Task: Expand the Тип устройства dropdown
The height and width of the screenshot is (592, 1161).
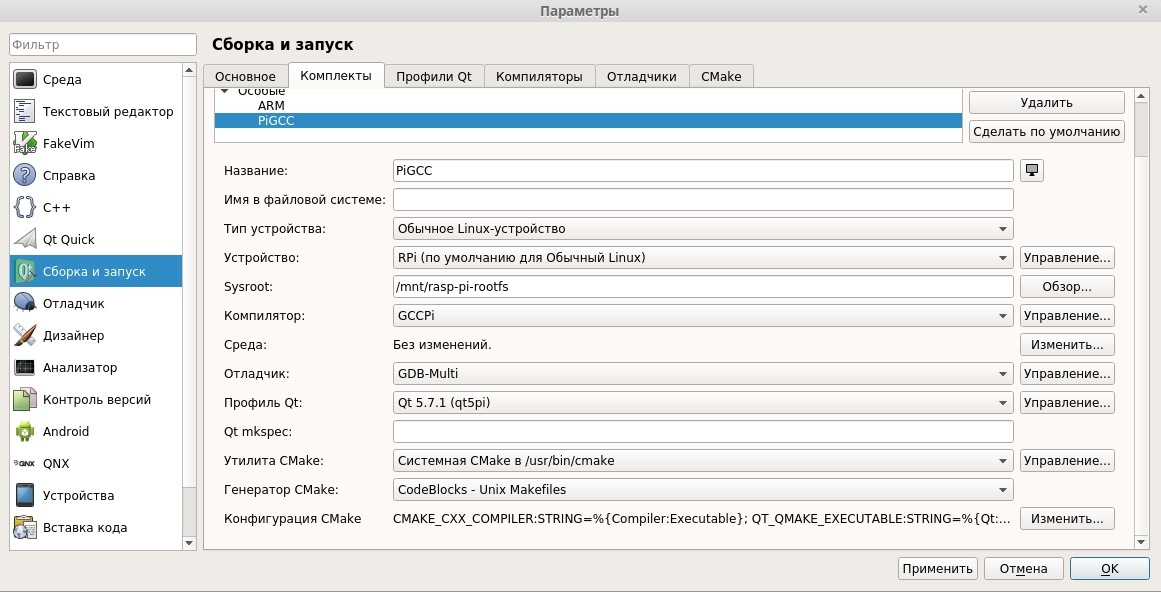Action: click(x=703, y=229)
